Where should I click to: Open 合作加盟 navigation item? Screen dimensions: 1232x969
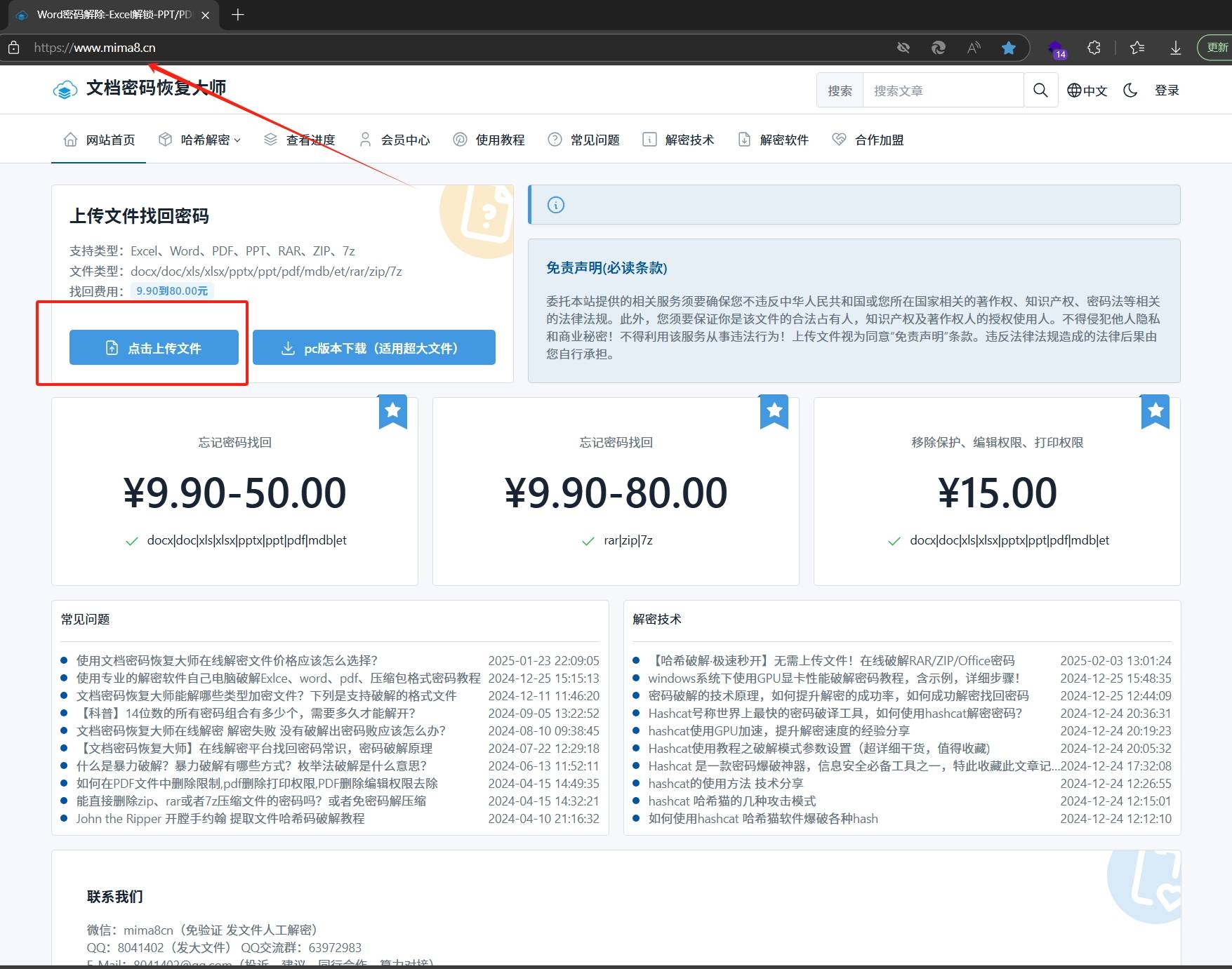click(x=868, y=140)
